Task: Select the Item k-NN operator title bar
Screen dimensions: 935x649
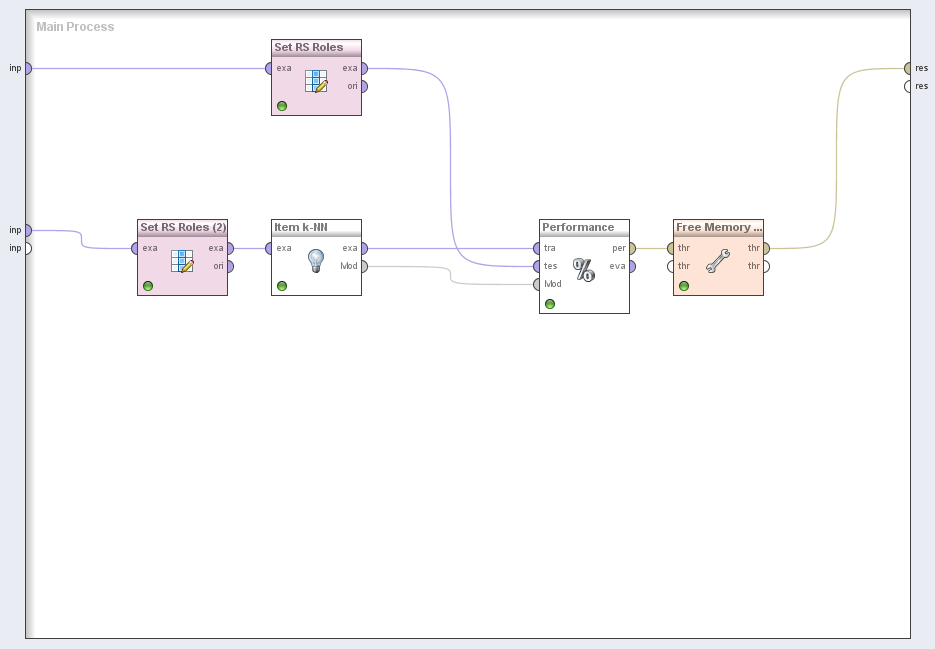Action: [301, 227]
